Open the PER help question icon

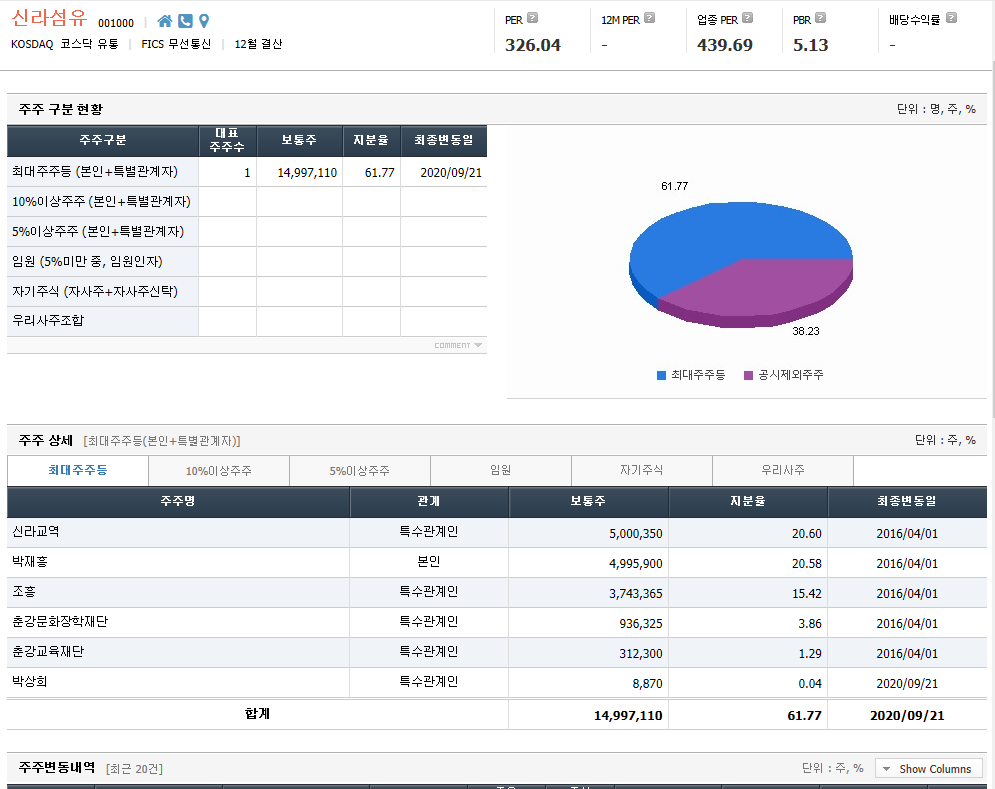coord(532,18)
